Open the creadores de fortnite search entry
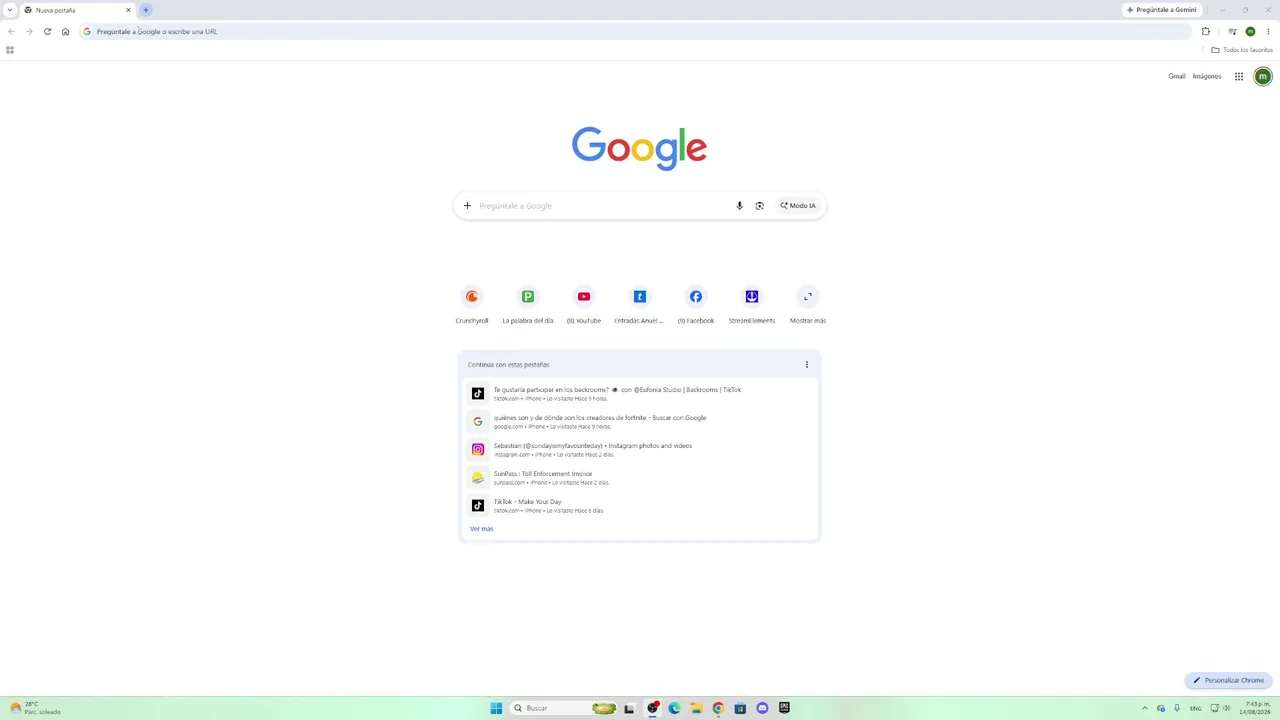1280x720 pixels. [x=640, y=422]
